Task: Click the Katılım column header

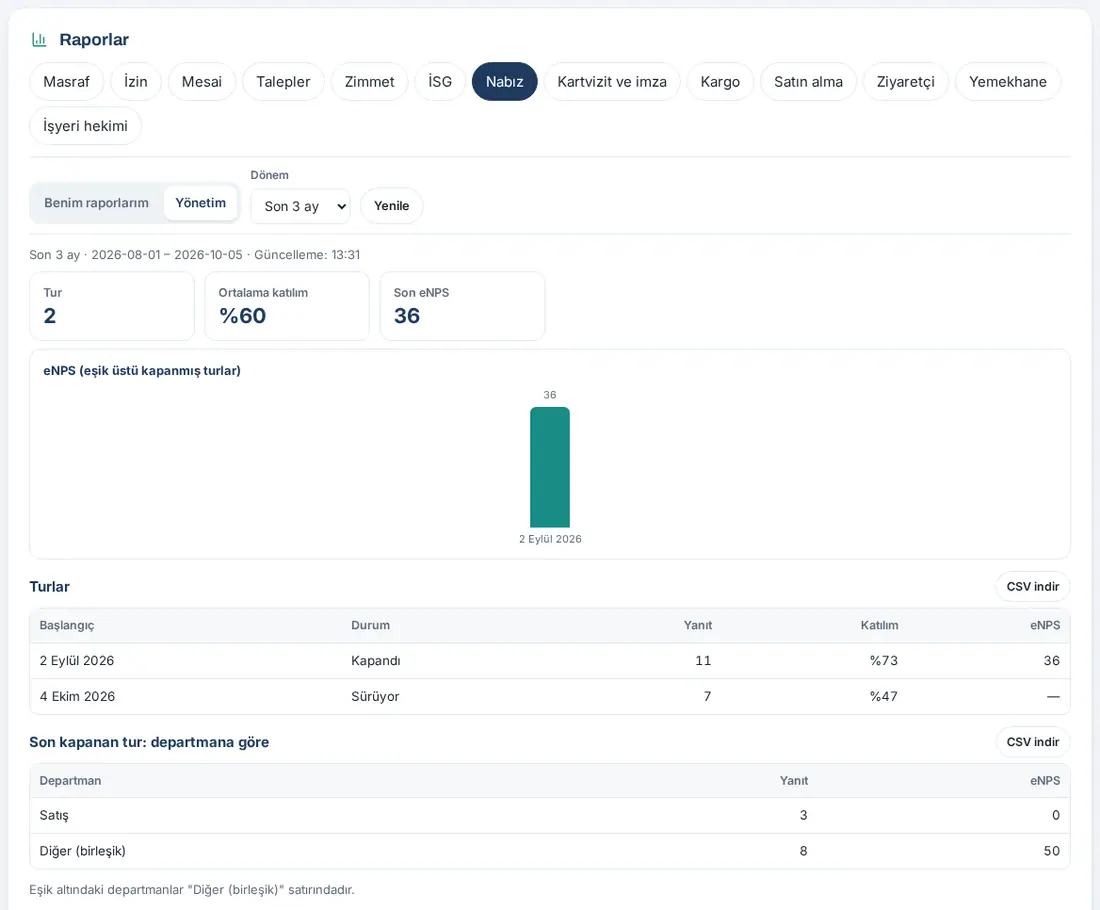Action: pyautogui.click(x=880, y=625)
